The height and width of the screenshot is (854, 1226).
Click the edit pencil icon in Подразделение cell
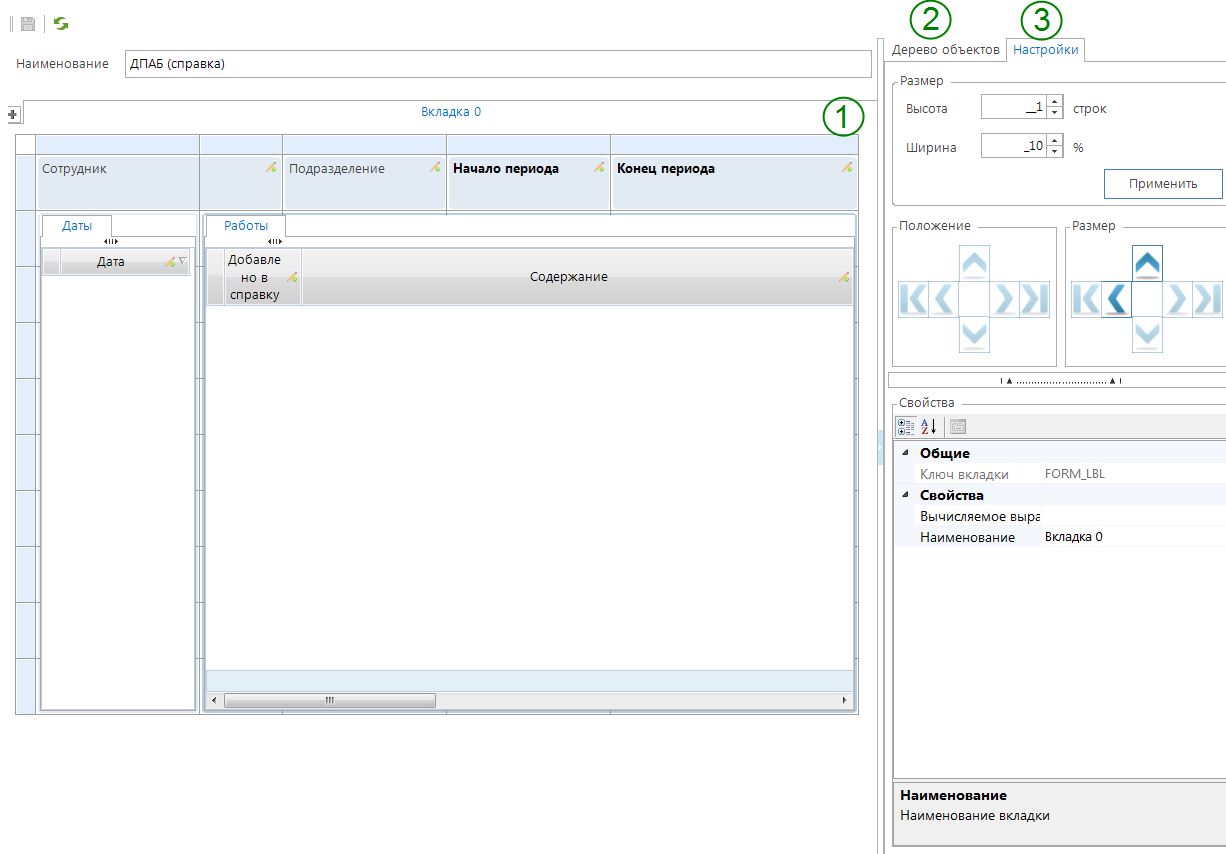tap(435, 168)
